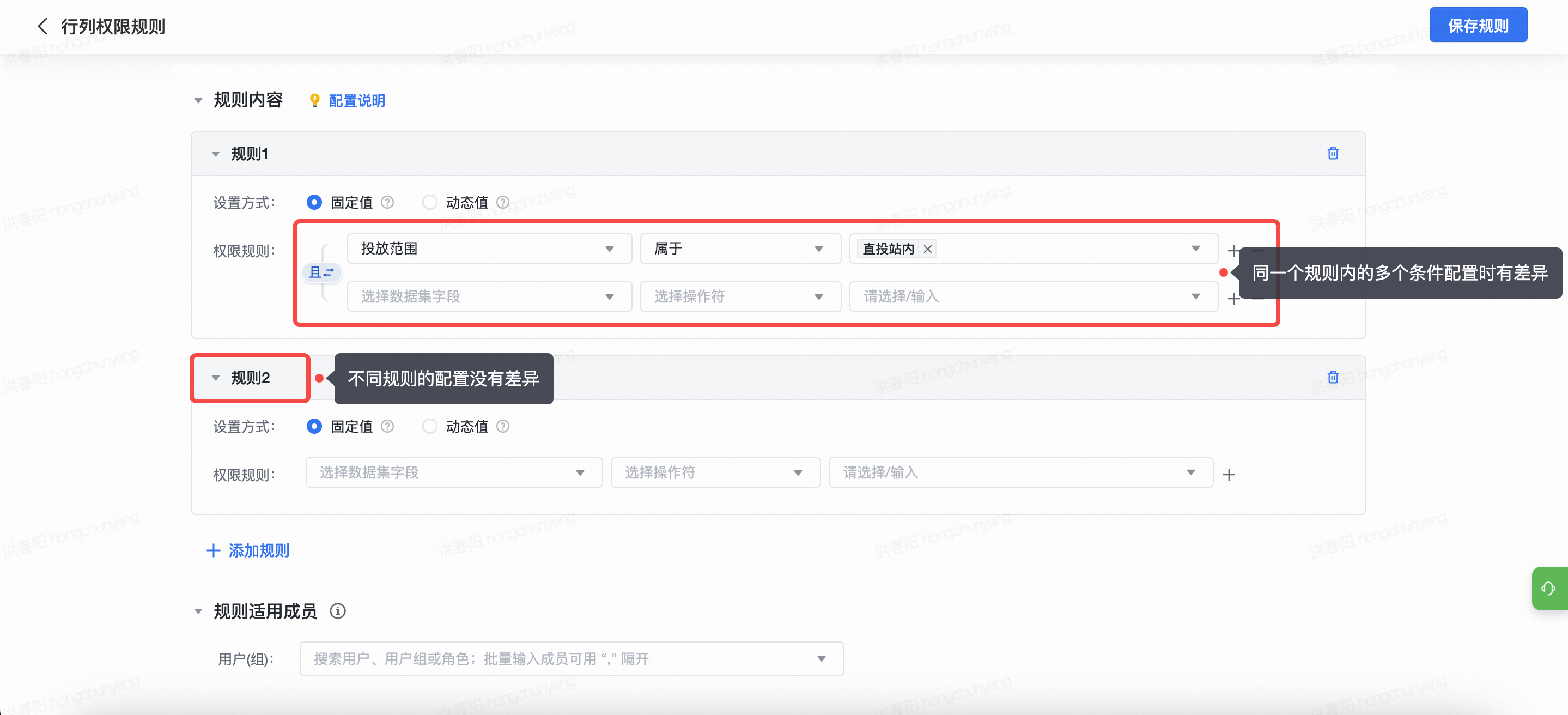Collapse the 规则1 section

[216, 154]
